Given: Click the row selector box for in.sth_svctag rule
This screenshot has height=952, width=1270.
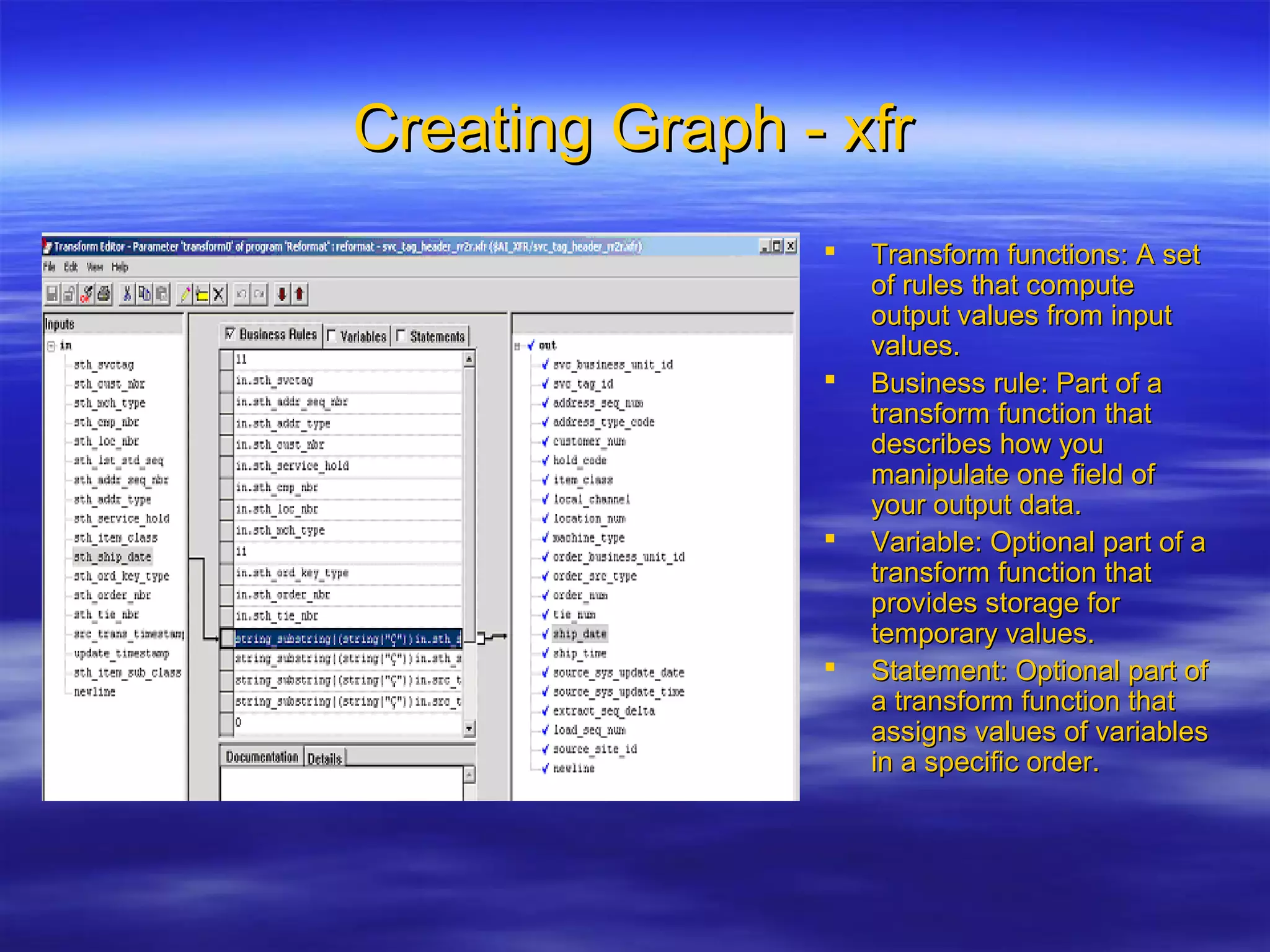Looking at the screenshot, I should point(227,381).
